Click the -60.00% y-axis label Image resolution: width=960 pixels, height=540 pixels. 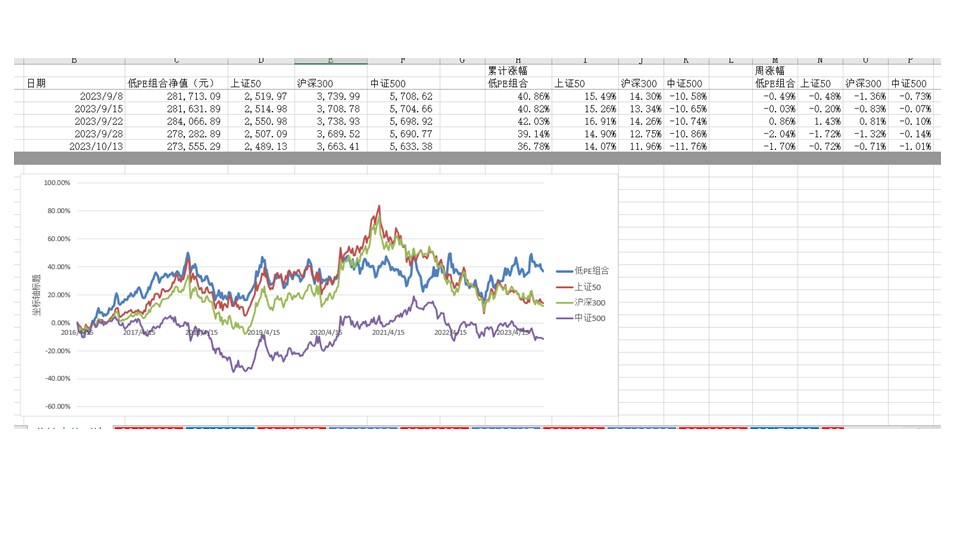(x=57, y=407)
